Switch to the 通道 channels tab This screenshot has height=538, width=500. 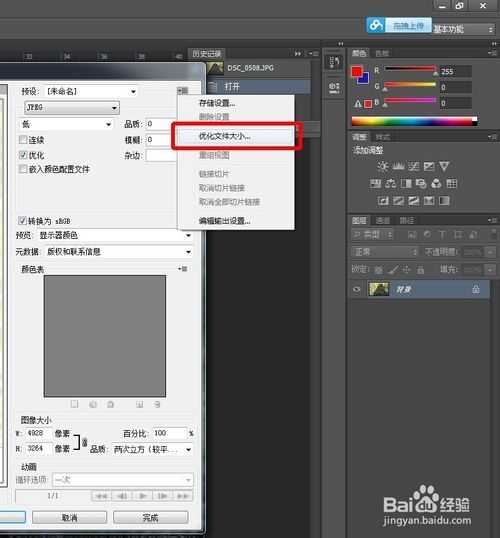[383, 220]
